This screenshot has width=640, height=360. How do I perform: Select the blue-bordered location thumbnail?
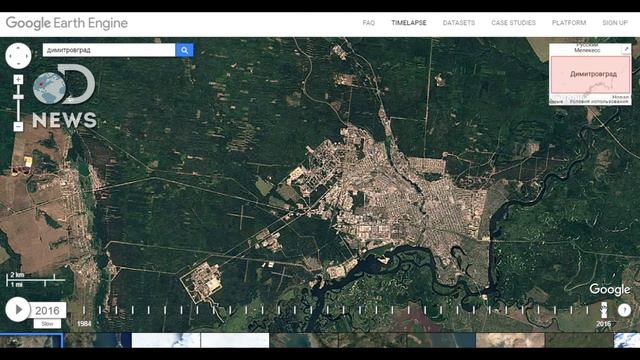(31, 340)
